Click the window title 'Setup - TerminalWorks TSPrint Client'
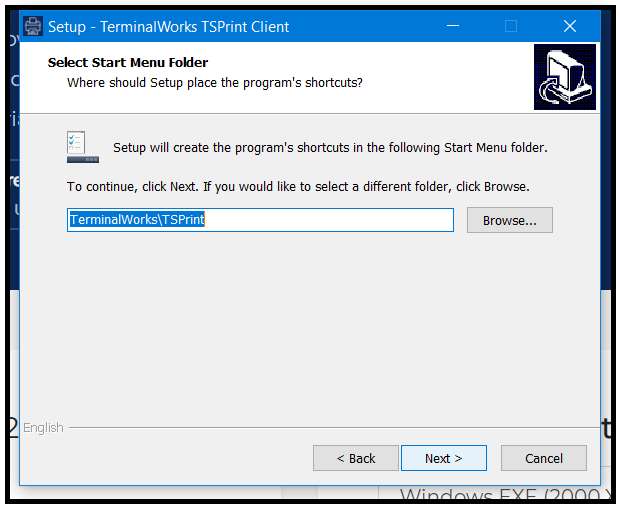This screenshot has width=620, height=509. 168,26
